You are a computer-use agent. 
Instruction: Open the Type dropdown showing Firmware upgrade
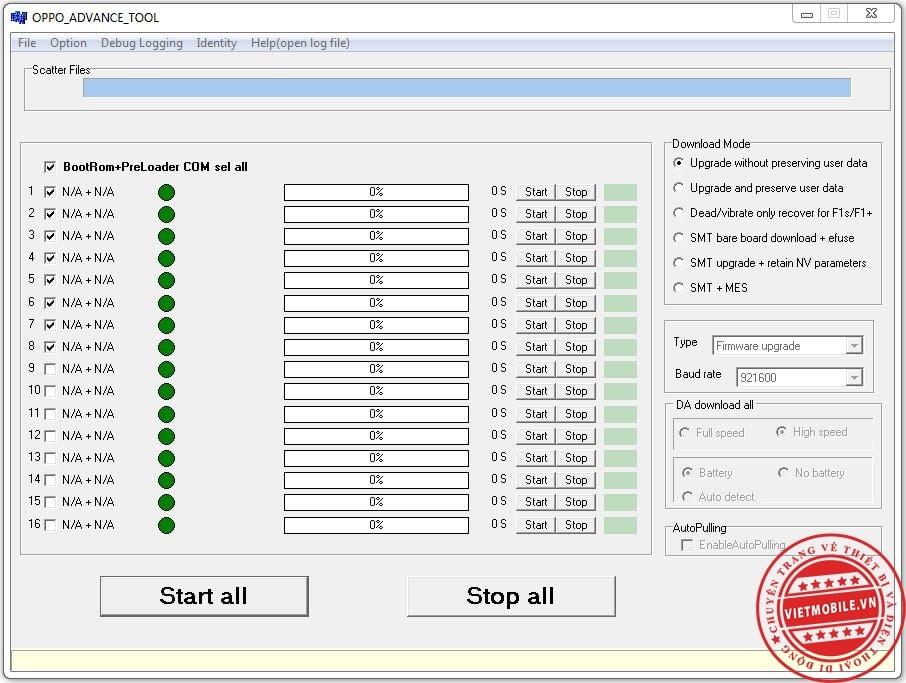pyautogui.click(x=854, y=346)
